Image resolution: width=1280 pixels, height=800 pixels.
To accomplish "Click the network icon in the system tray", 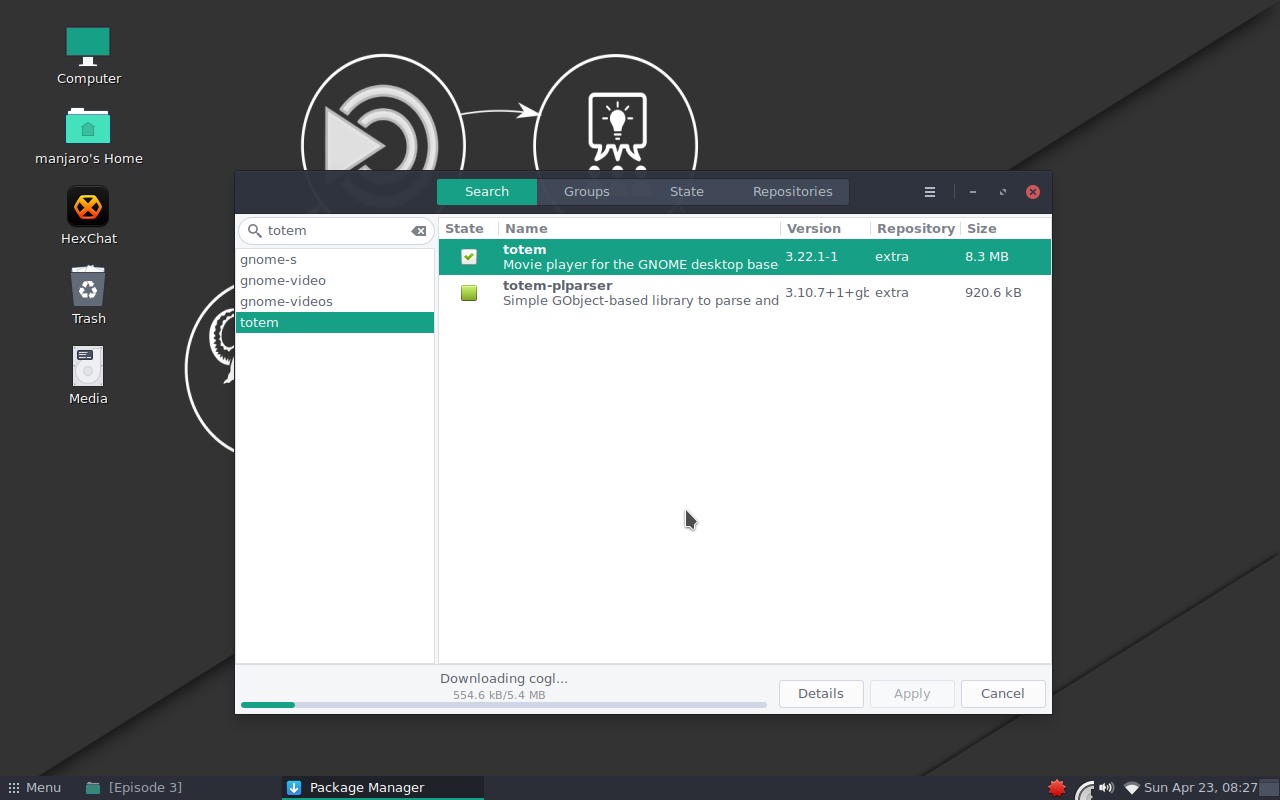I will click(x=1130, y=787).
